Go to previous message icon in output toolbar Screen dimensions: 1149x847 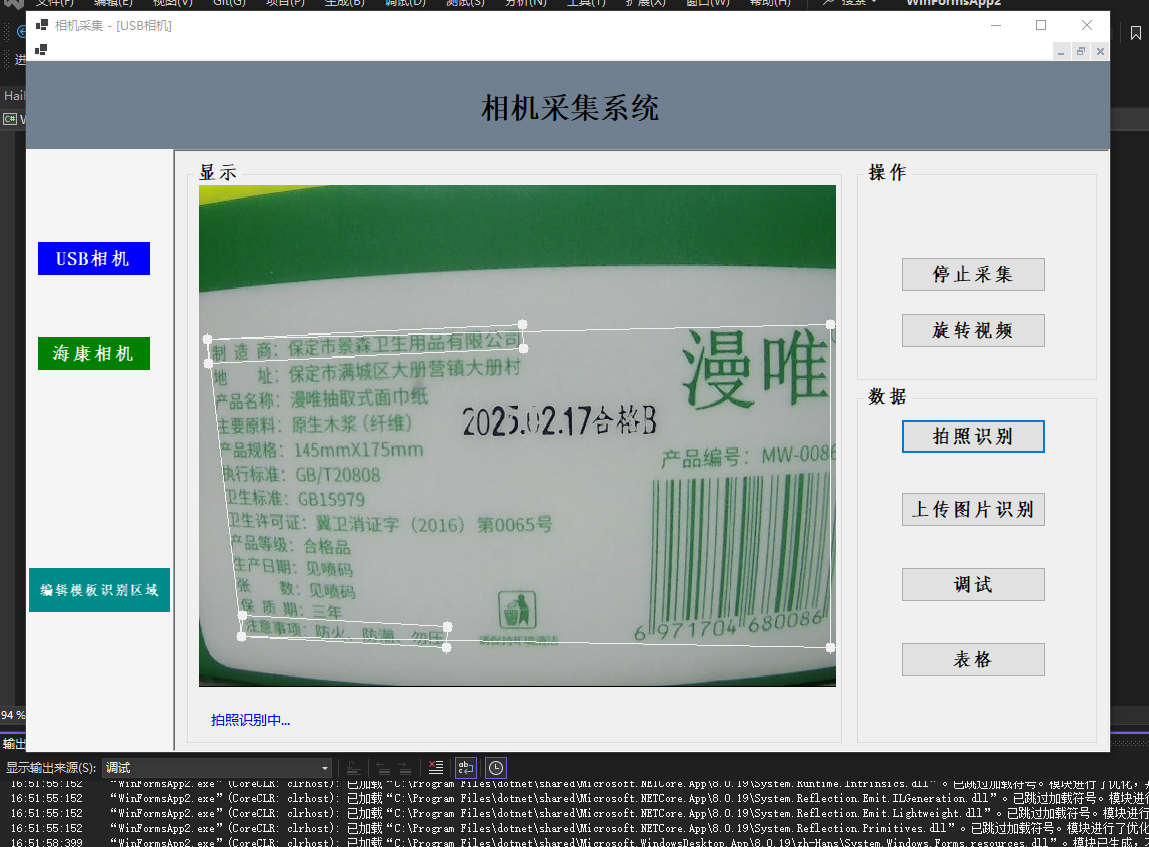(383, 768)
